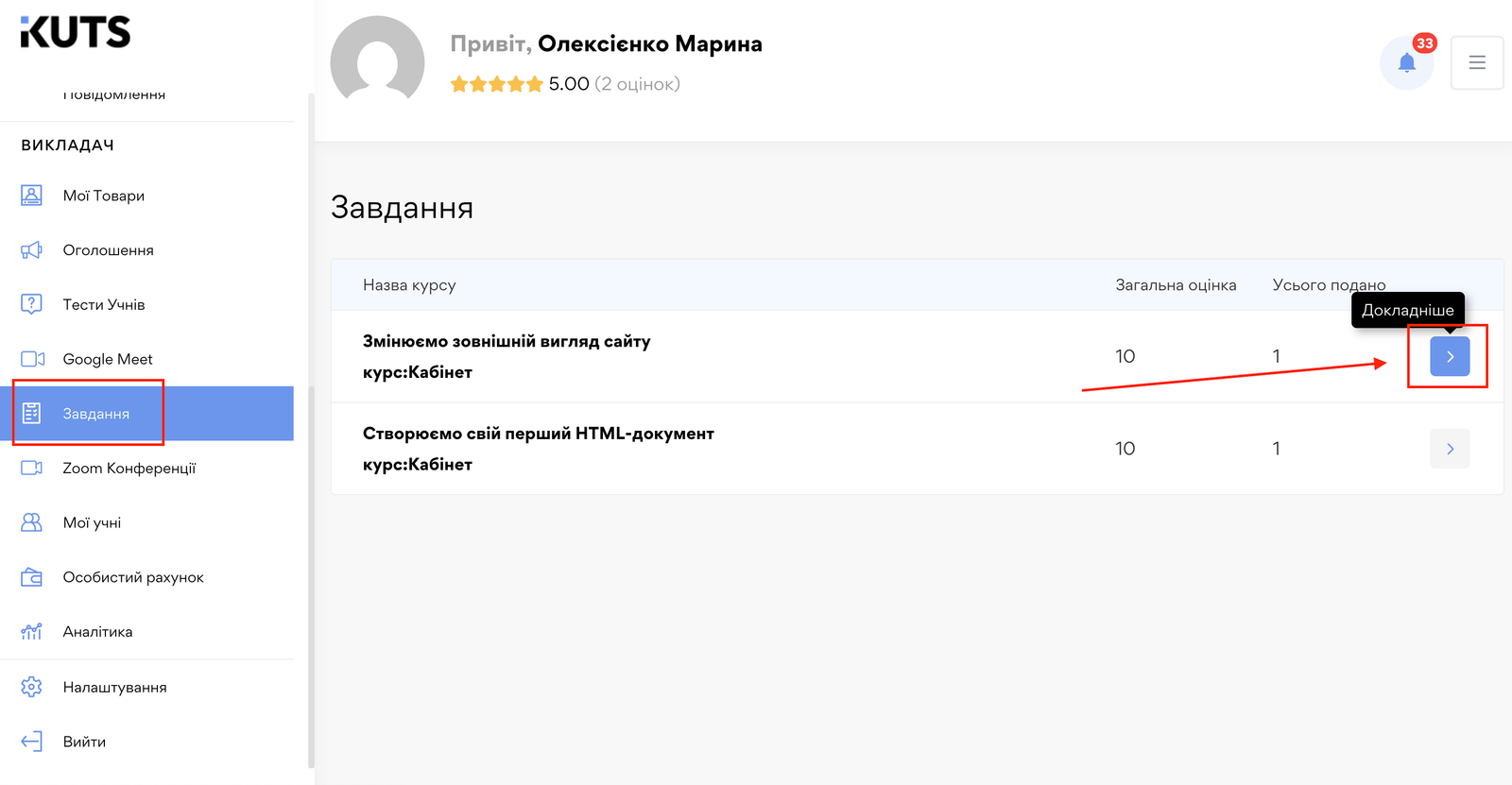Select the Завдання menu item
Screen dimensions: 1512x785
[x=146, y=413]
